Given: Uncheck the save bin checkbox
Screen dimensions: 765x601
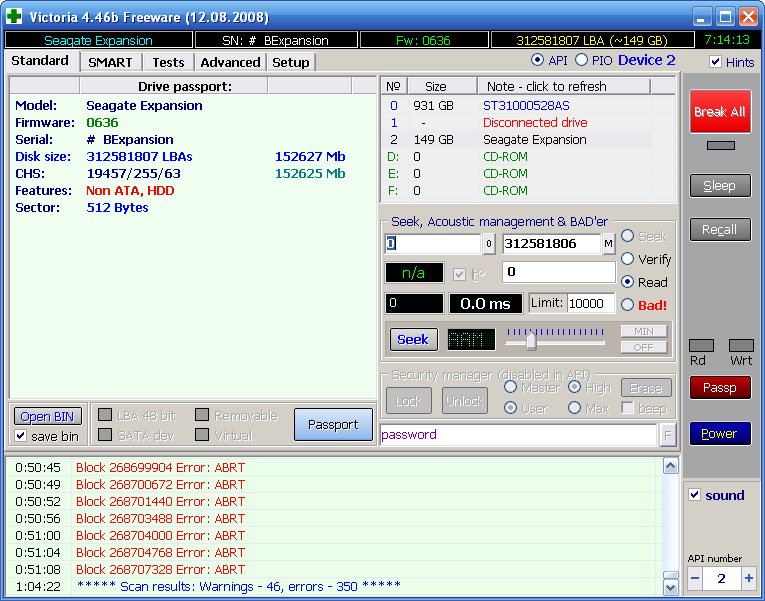Looking at the screenshot, I should click(x=20, y=436).
